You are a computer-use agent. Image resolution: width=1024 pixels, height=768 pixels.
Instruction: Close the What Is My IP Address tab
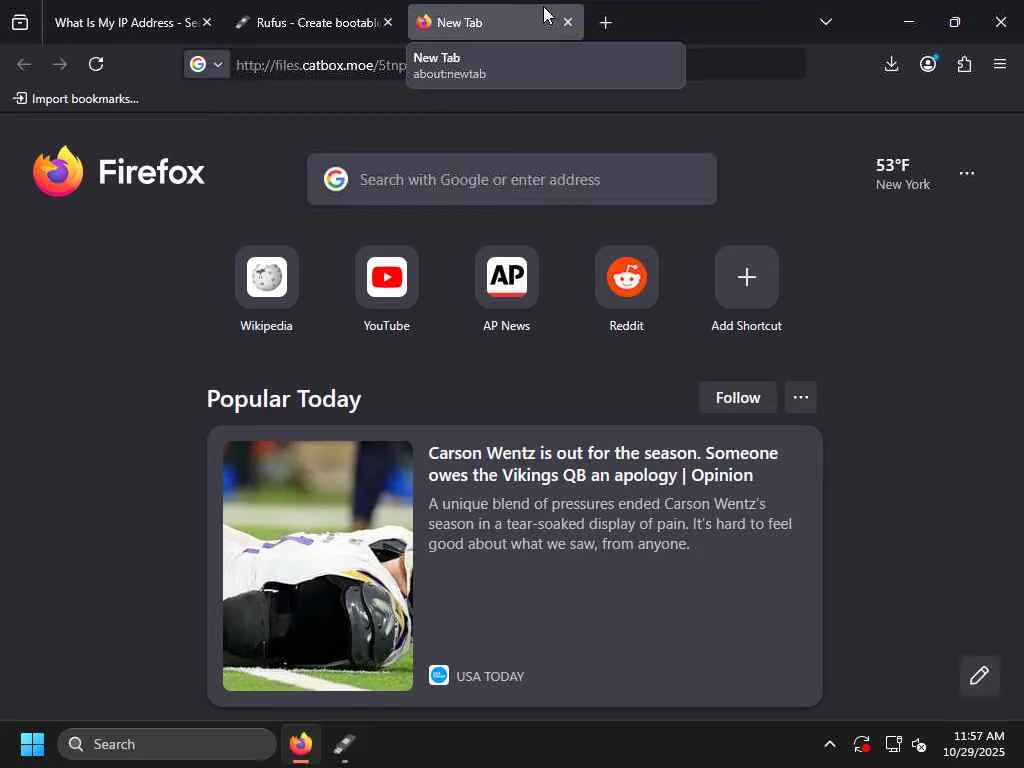(207, 22)
